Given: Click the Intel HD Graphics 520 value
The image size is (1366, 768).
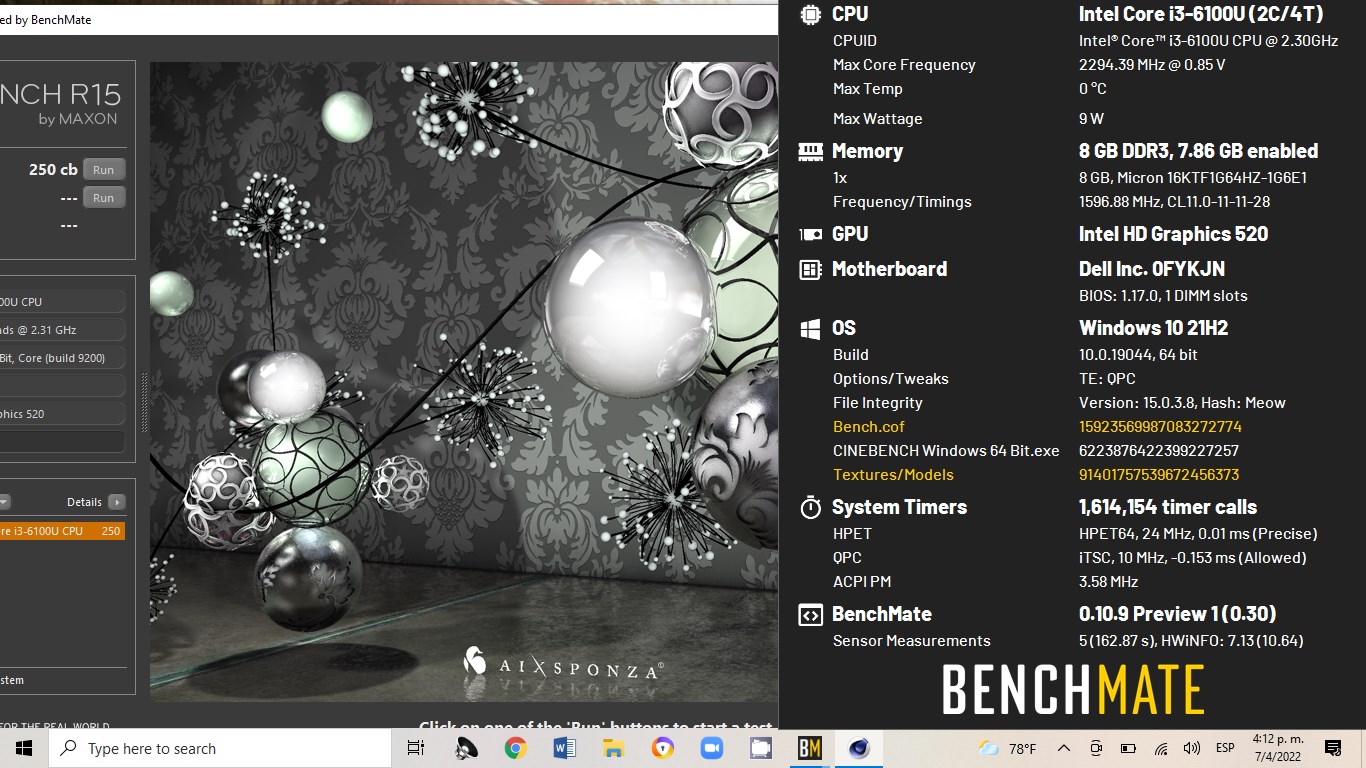Looking at the screenshot, I should coord(1173,234).
